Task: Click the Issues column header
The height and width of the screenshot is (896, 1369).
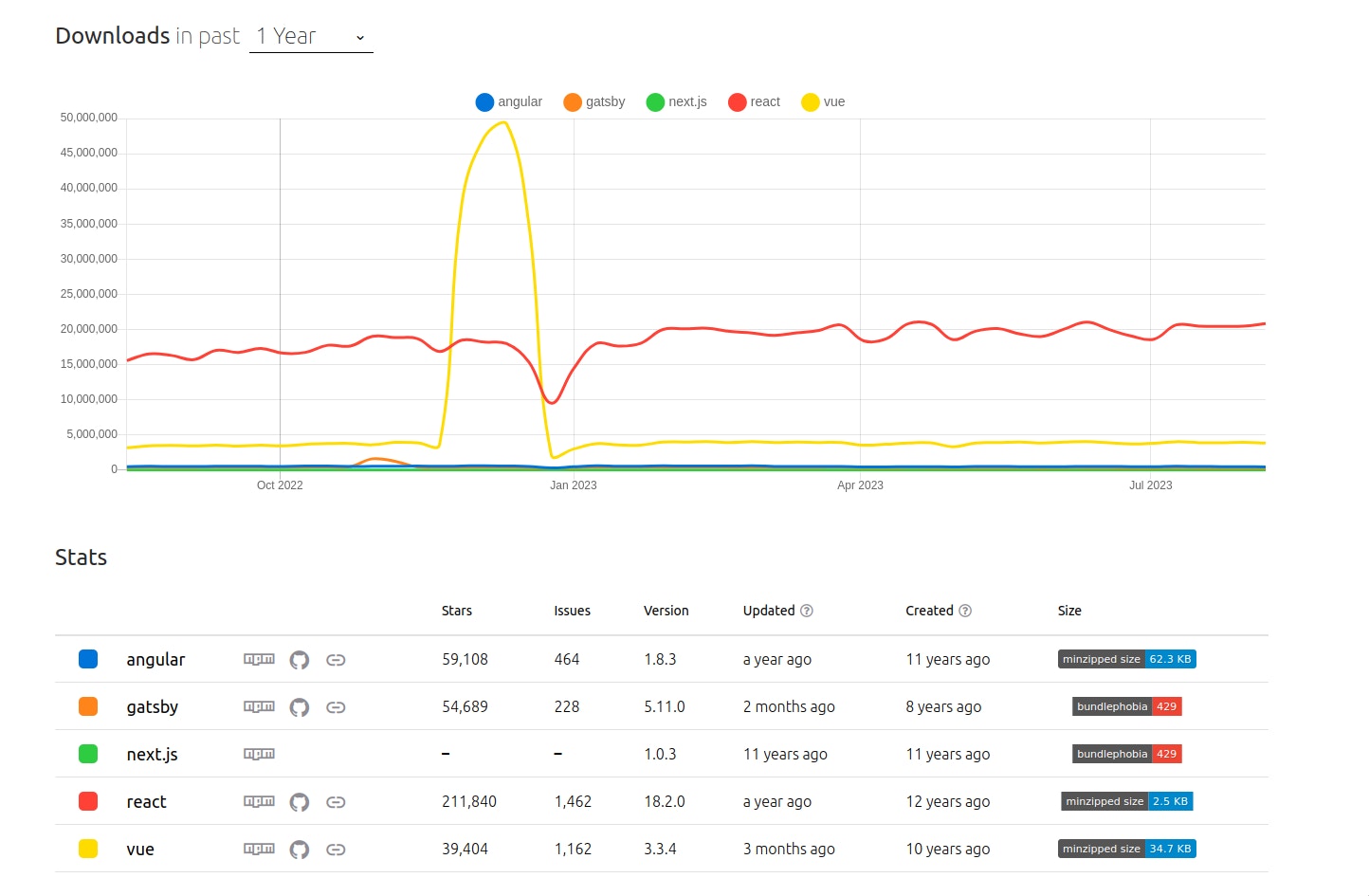Action: (572, 611)
